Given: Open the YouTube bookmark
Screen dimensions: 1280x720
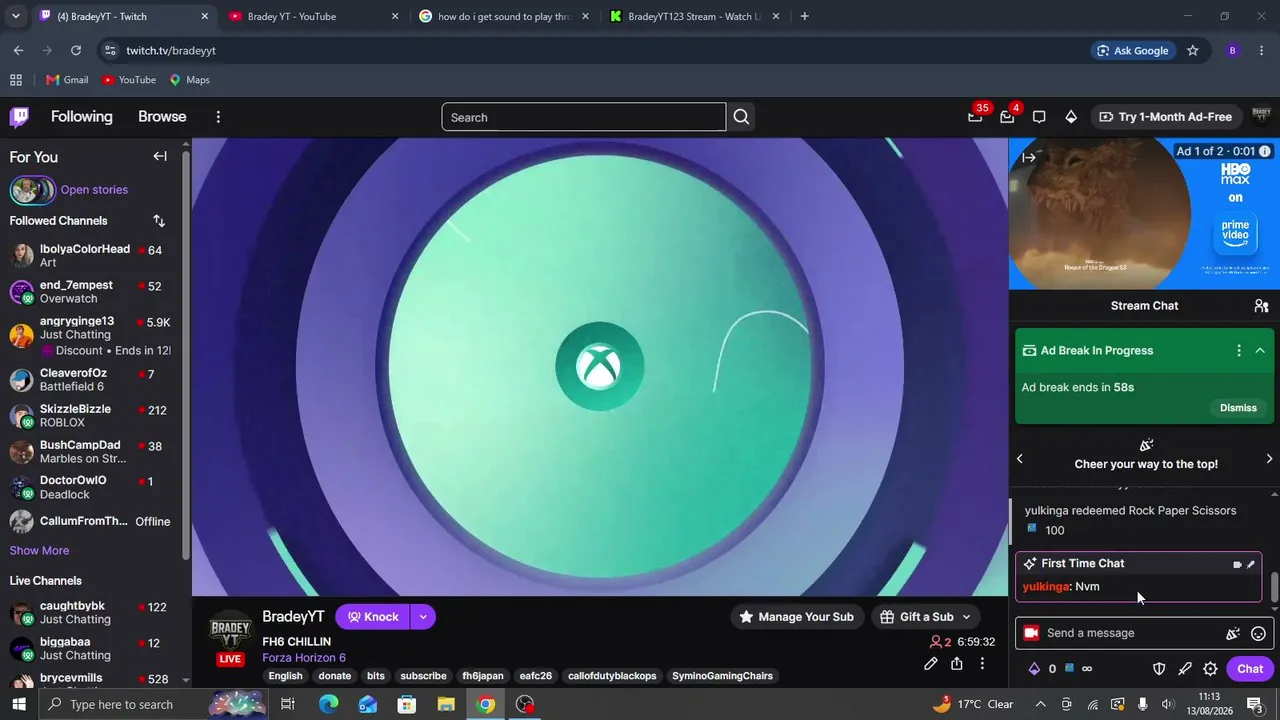Looking at the screenshot, I should tap(129, 80).
